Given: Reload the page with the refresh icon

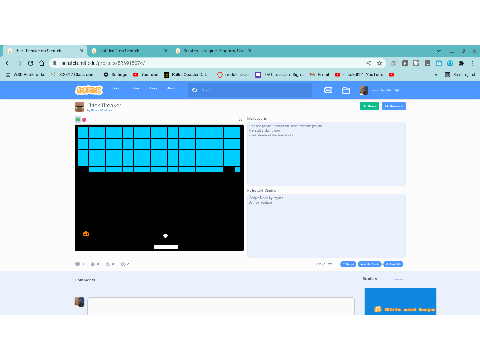Looking at the screenshot, I should click(x=30, y=63).
